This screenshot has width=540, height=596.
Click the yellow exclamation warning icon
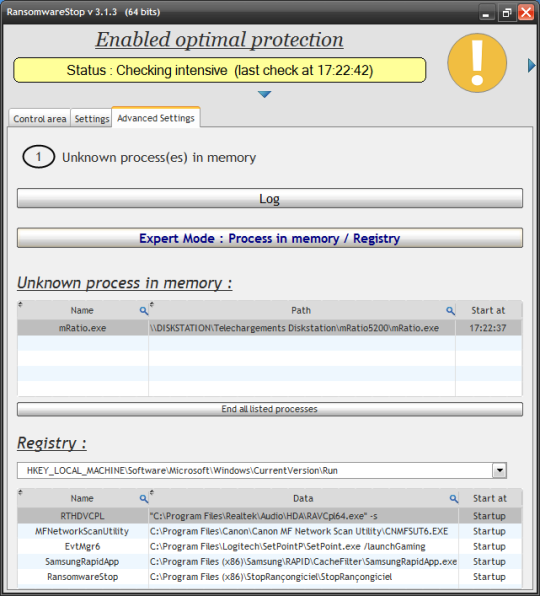click(477, 63)
